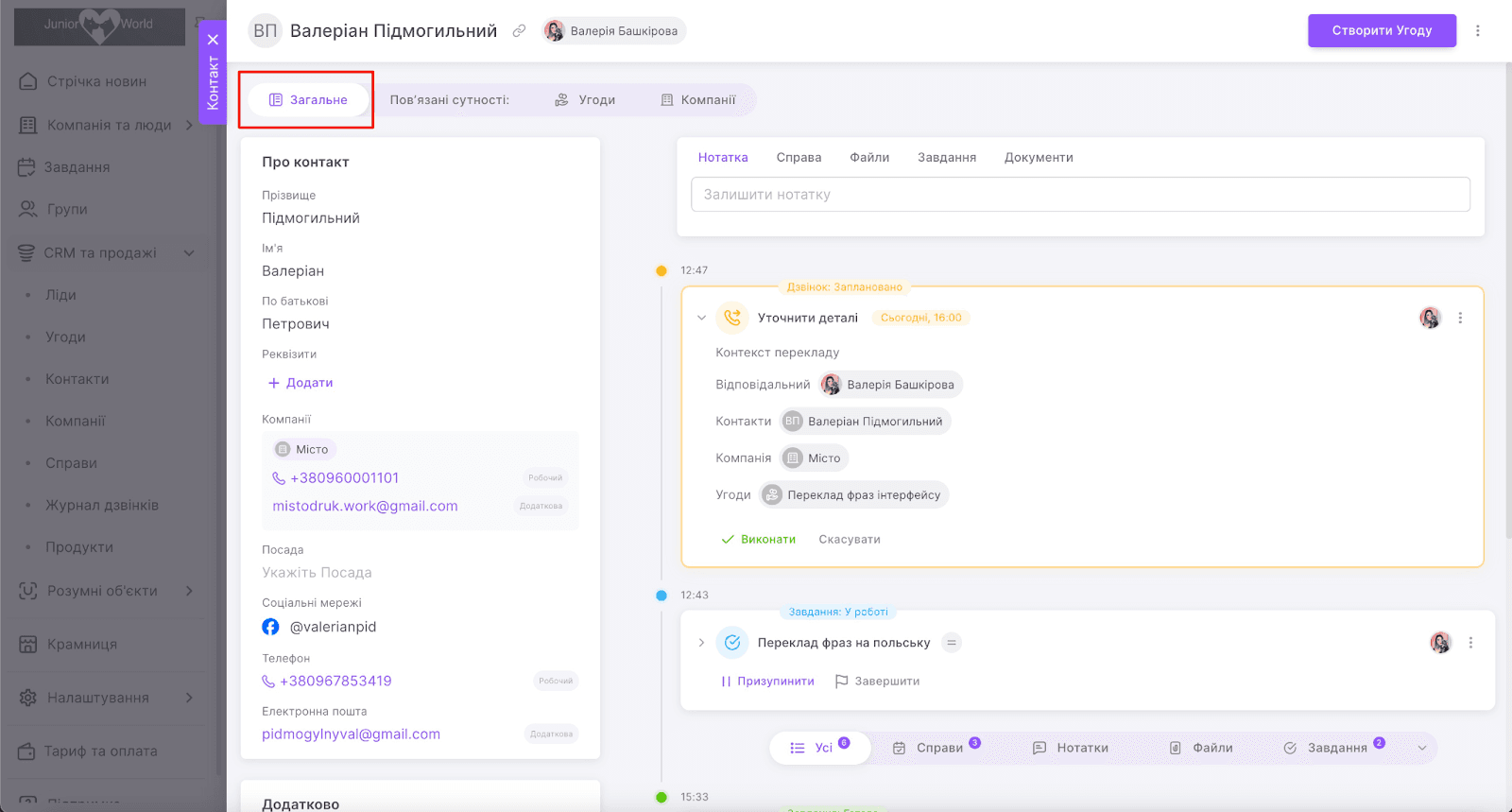This screenshot has height=812, width=1512.
Task: Click the Створити Угоду button
Action: (x=1381, y=30)
